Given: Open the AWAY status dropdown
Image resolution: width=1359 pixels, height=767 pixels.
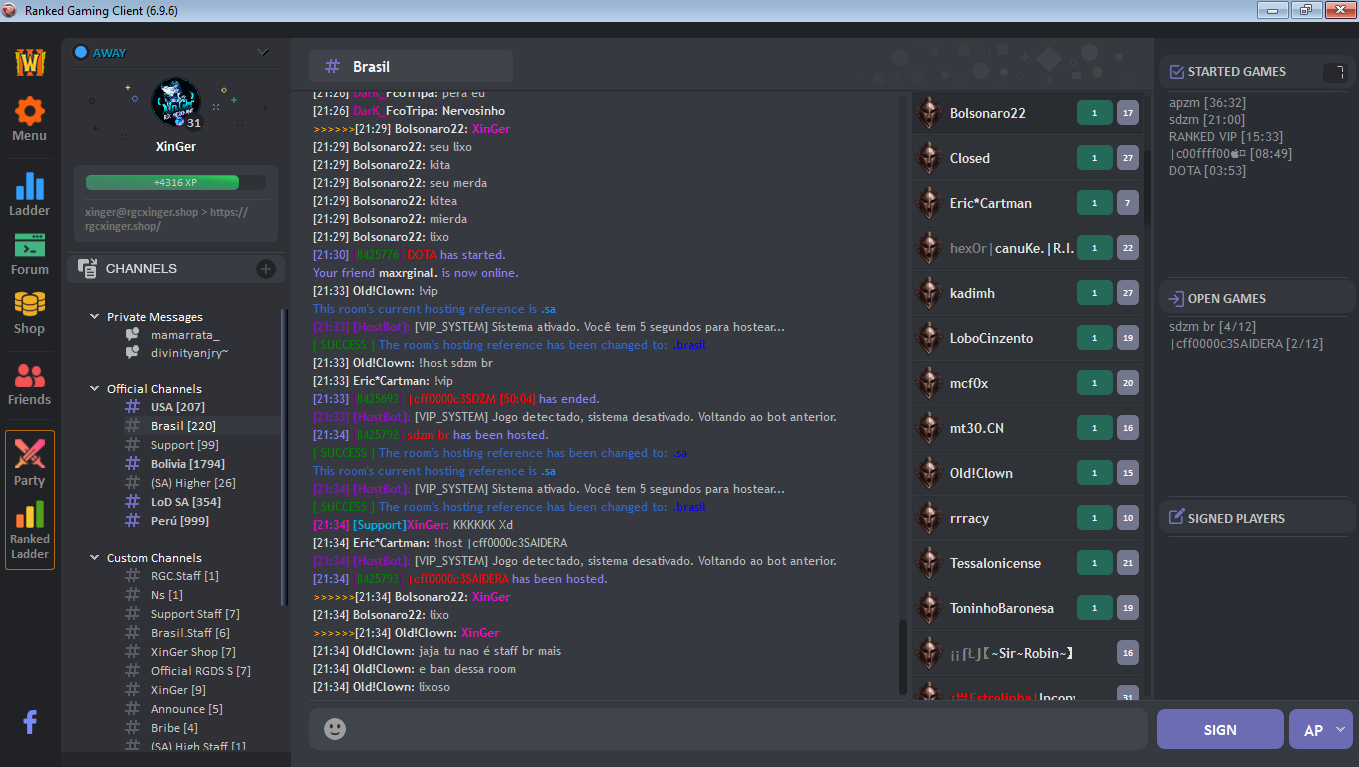Looking at the screenshot, I should click(x=263, y=52).
